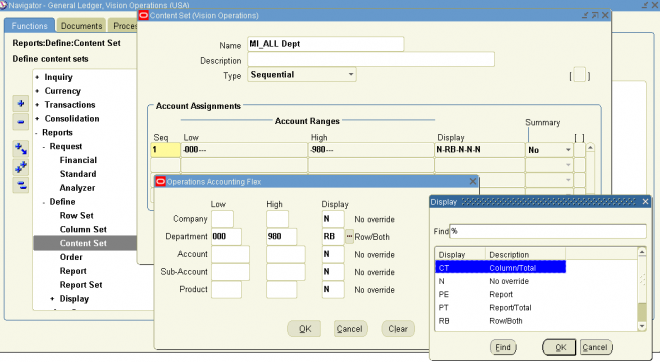Click the scroll down arrow in Display list
Screen dimensions: 660x362
(x=641, y=326)
